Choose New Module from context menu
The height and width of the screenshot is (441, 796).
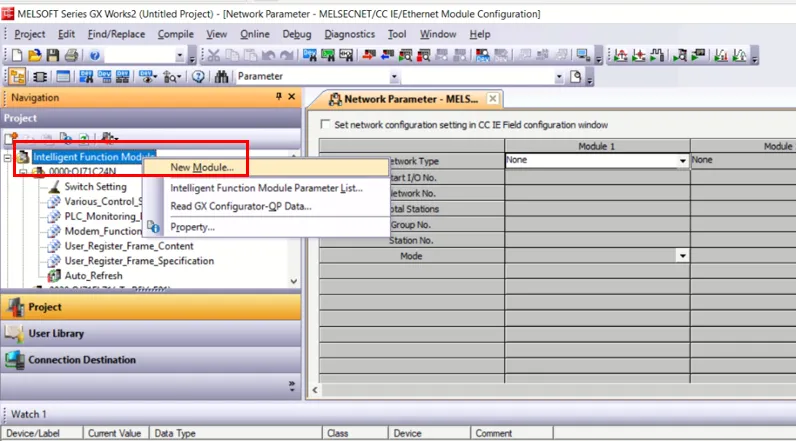(266, 167)
